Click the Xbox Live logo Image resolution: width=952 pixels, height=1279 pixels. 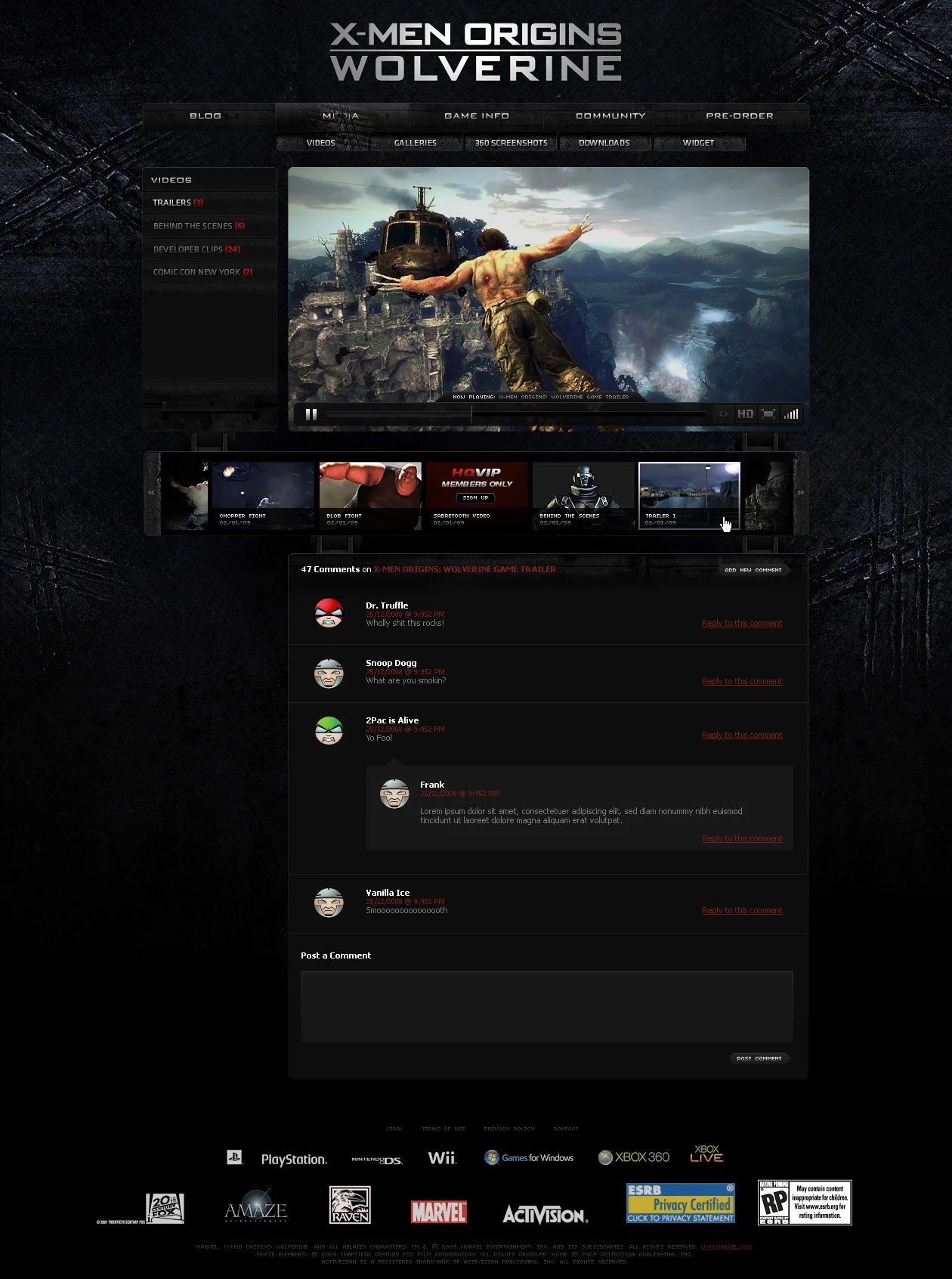(706, 1154)
